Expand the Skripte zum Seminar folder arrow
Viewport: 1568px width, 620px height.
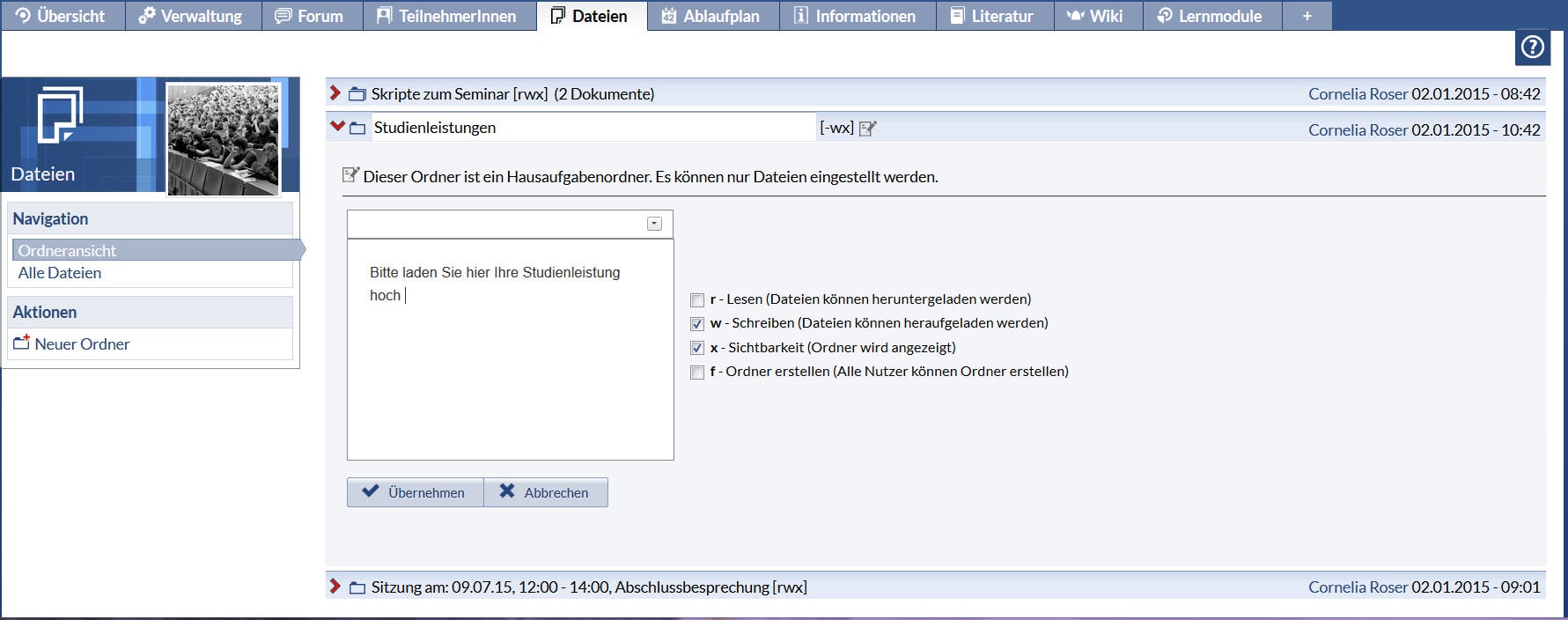pyautogui.click(x=335, y=93)
